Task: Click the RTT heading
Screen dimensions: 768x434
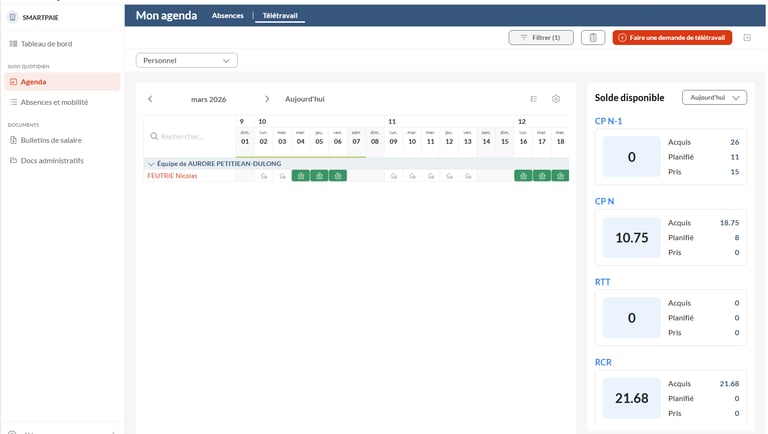Action: click(x=602, y=282)
